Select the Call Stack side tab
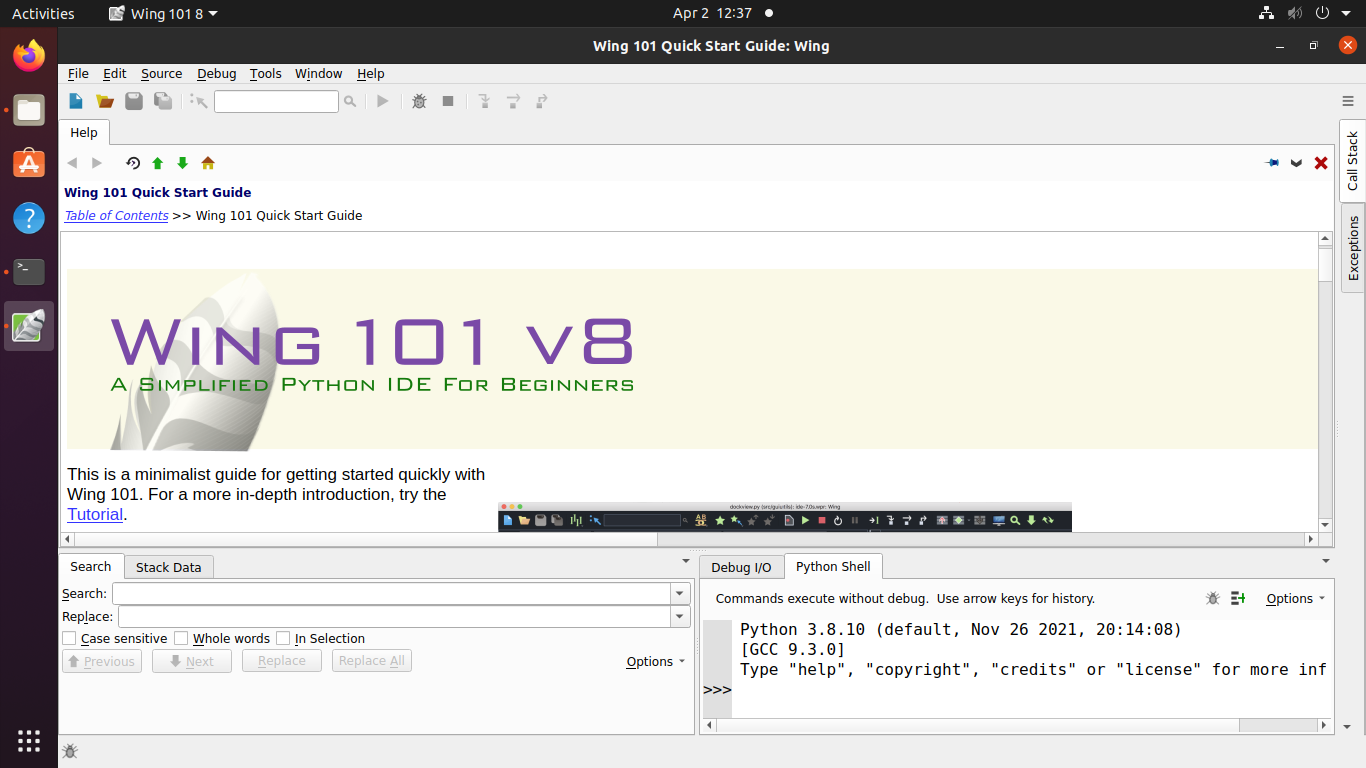The image size is (1366, 768). 1353,161
